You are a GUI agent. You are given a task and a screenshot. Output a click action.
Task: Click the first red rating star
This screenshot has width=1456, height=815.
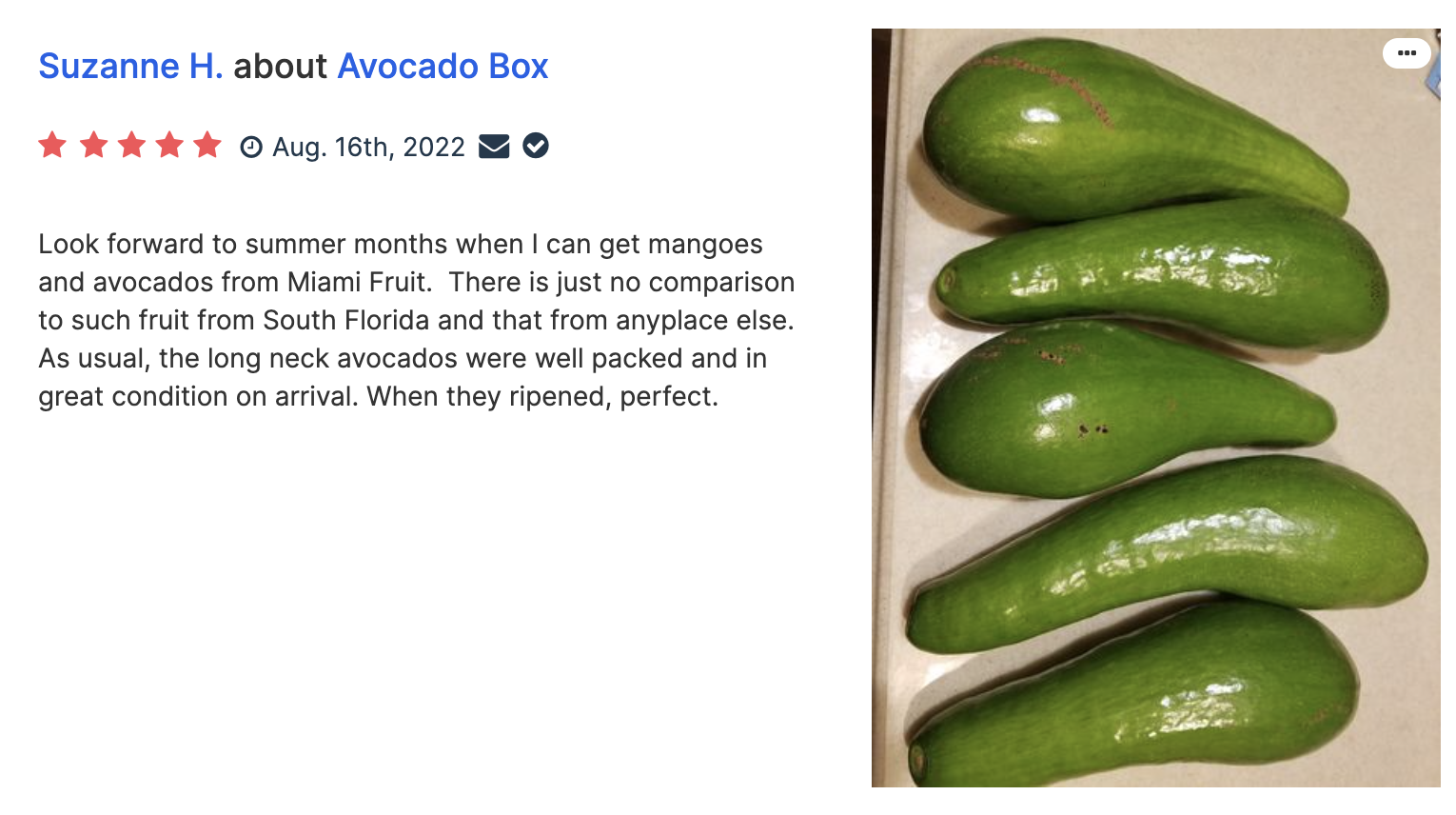click(52, 146)
